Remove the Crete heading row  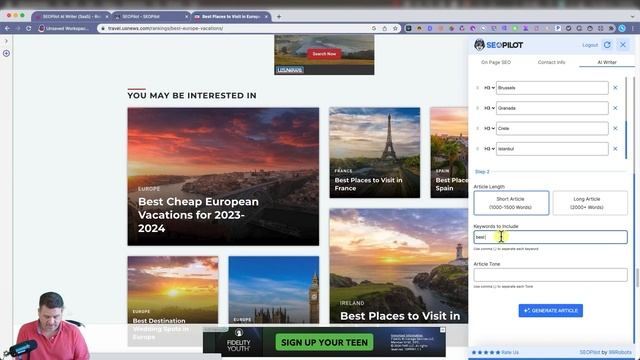point(615,129)
